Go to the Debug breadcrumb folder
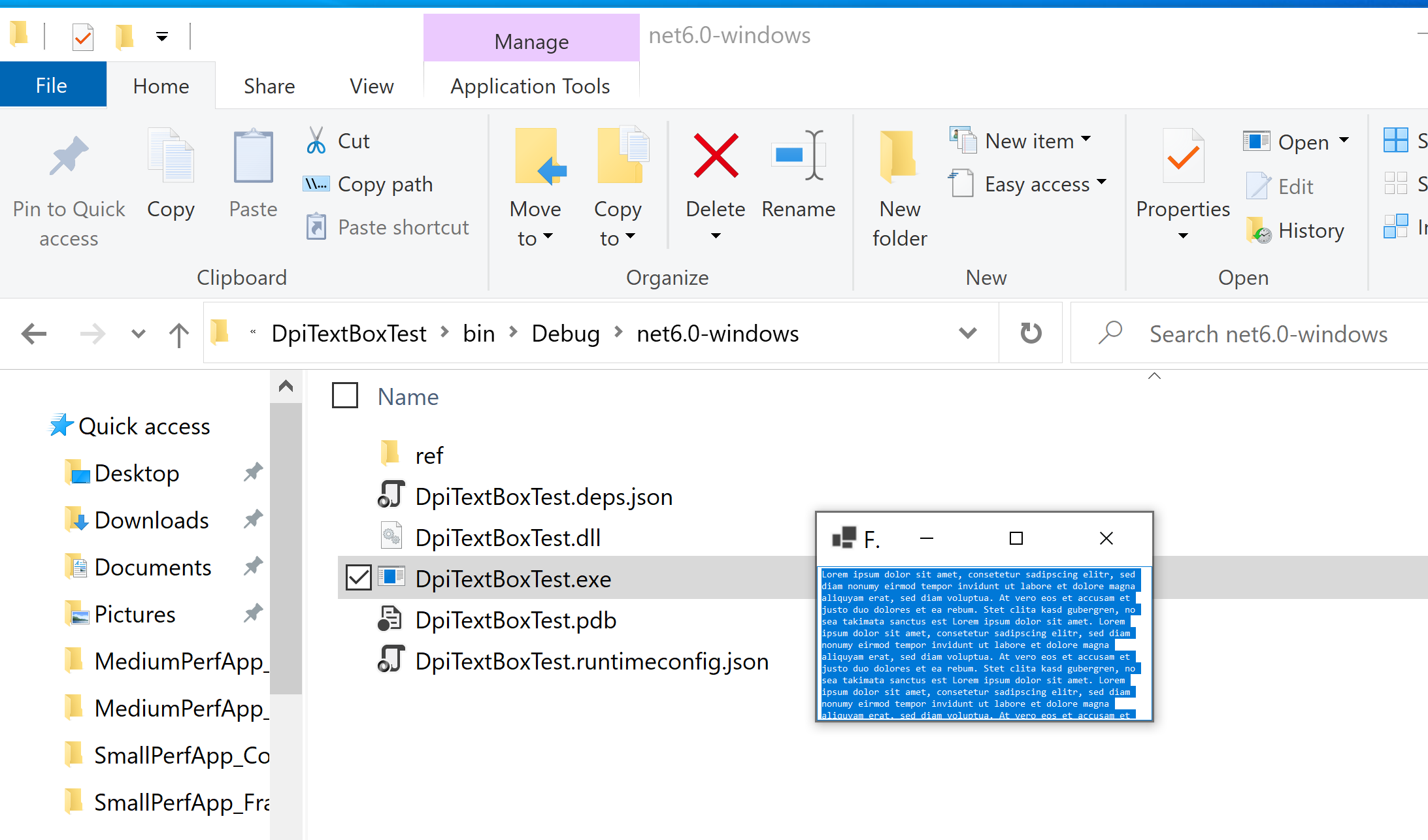1428x840 pixels. coord(565,333)
